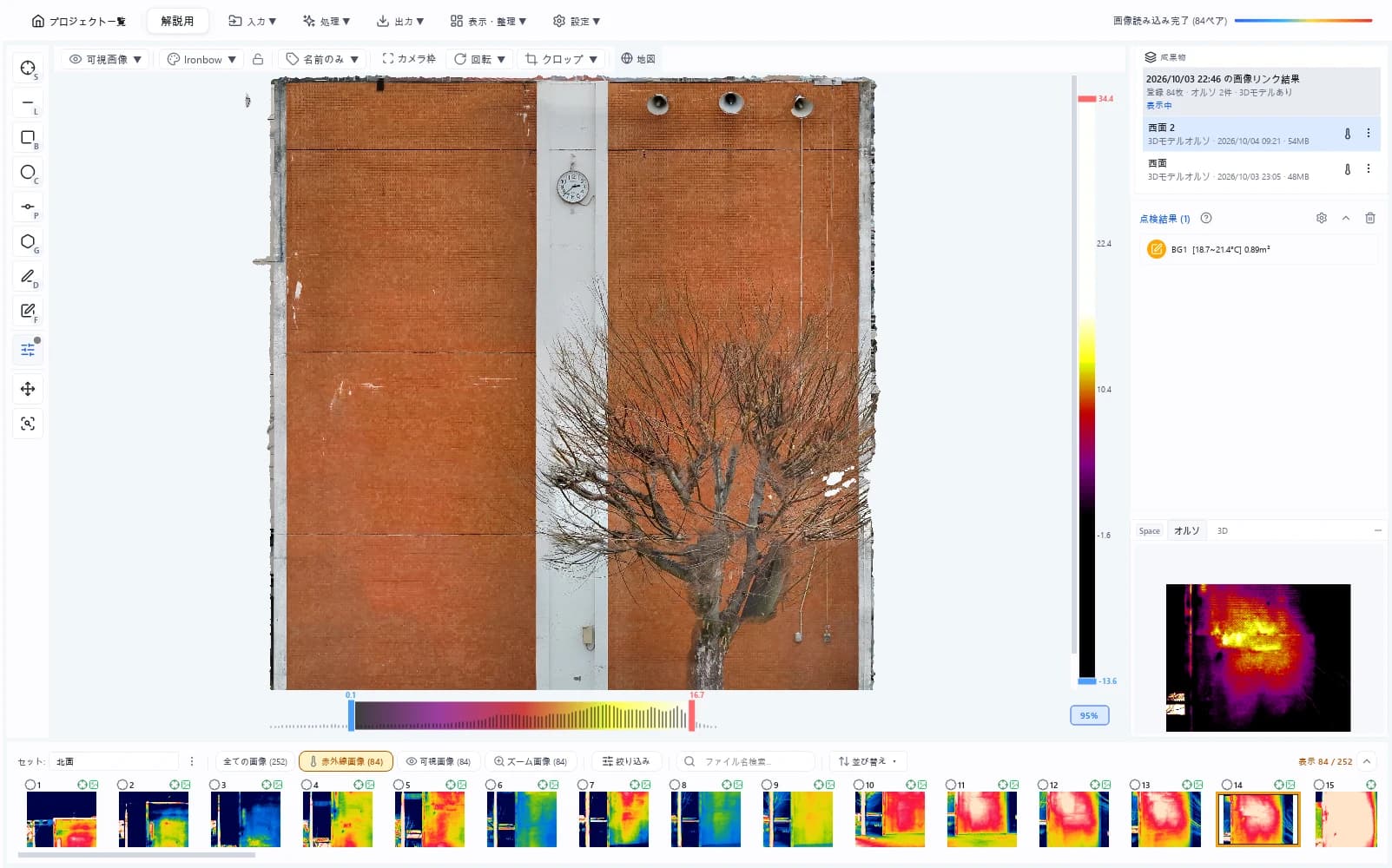The height and width of the screenshot is (868, 1392).
Task: Select radio button for thumbnail 1
Action: point(31,785)
